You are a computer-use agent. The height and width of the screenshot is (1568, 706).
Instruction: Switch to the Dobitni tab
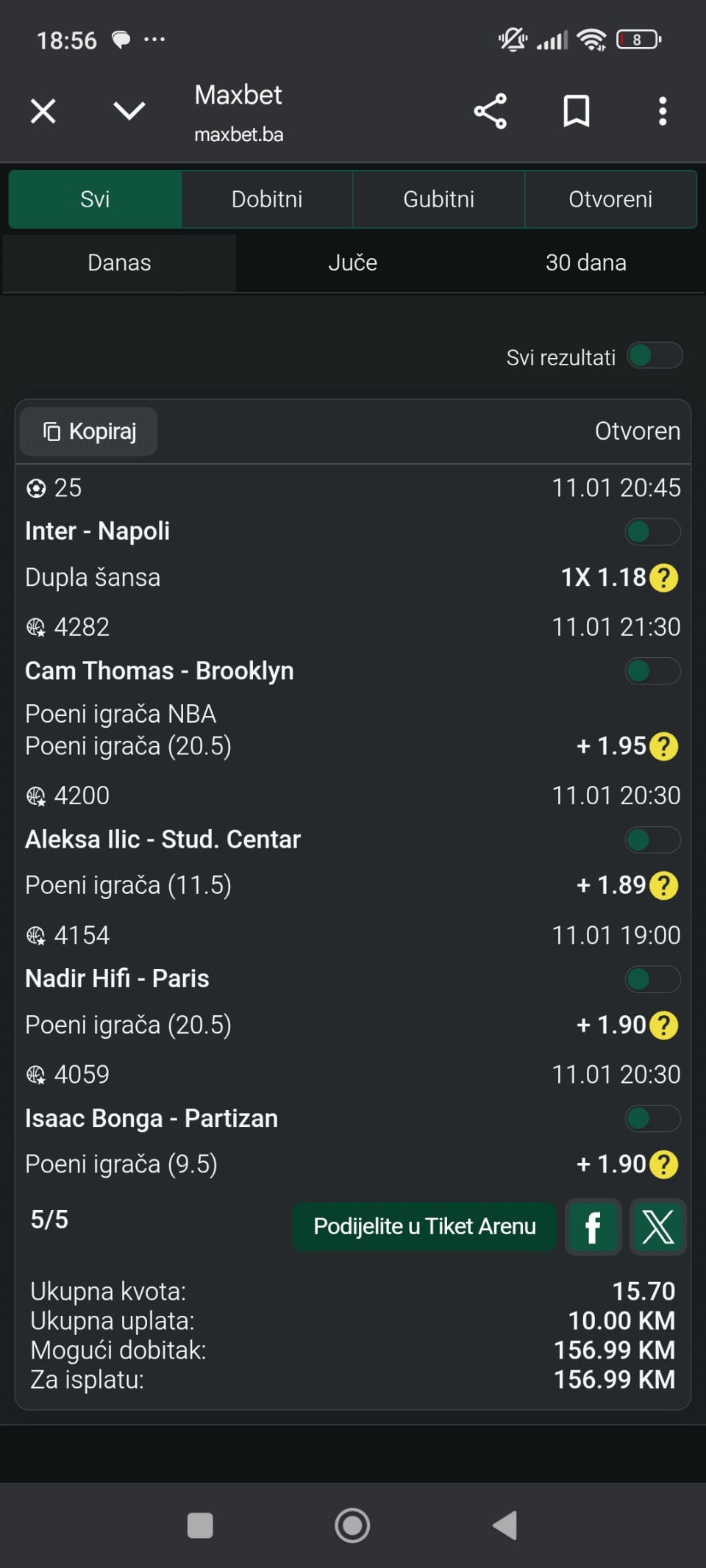(x=267, y=199)
